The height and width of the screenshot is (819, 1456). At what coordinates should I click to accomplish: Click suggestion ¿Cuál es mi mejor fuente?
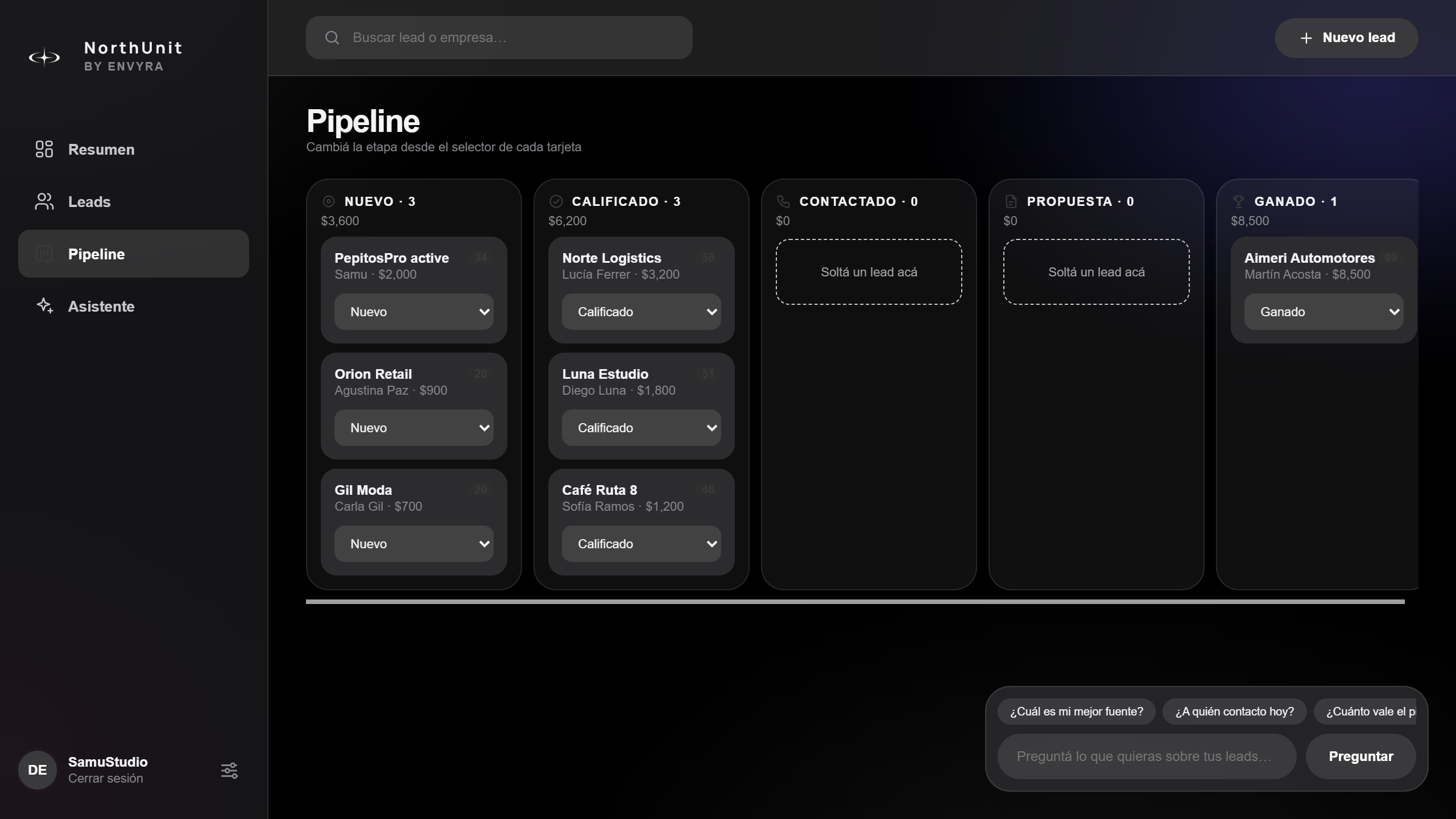[1077, 712]
